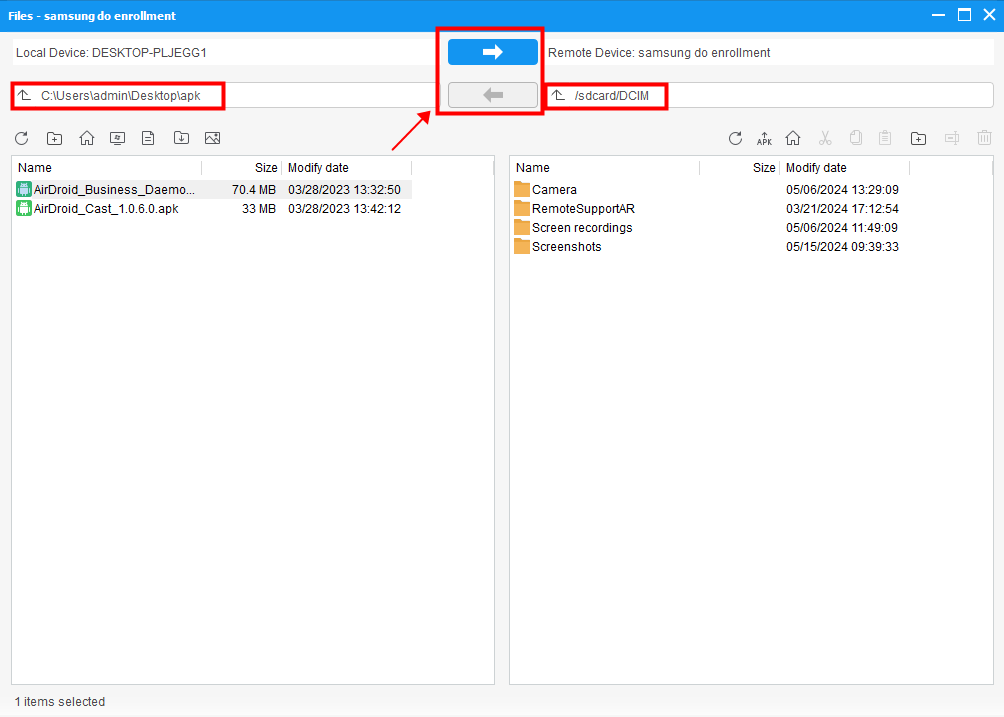The height and width of the screenshot is (717, 1004).
Task: Refresh the local device file list
Action: tap(21, 138)
